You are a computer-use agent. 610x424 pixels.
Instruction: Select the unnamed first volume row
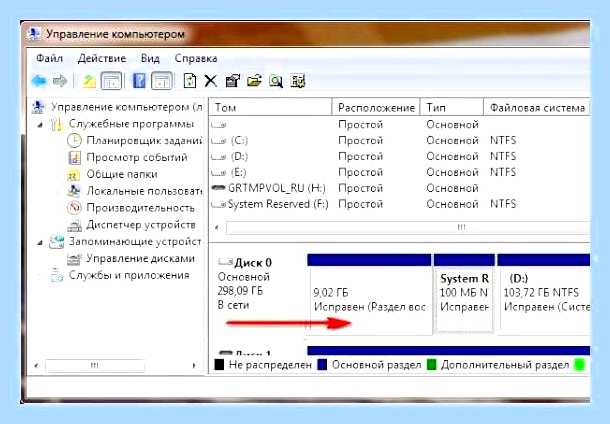[400, 124]
